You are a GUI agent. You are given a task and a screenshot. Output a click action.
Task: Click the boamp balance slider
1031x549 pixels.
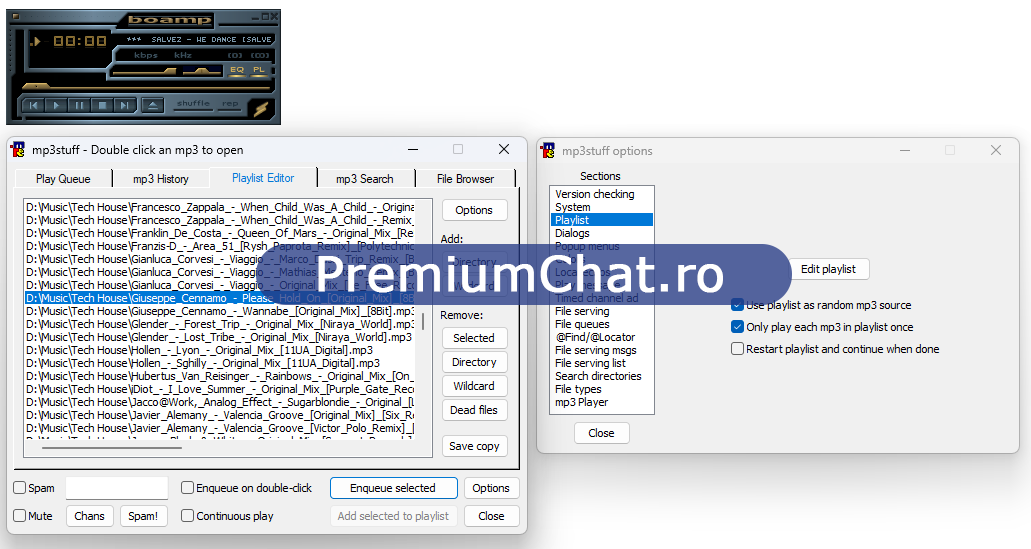pyautogui.click(x=202, y=71)
